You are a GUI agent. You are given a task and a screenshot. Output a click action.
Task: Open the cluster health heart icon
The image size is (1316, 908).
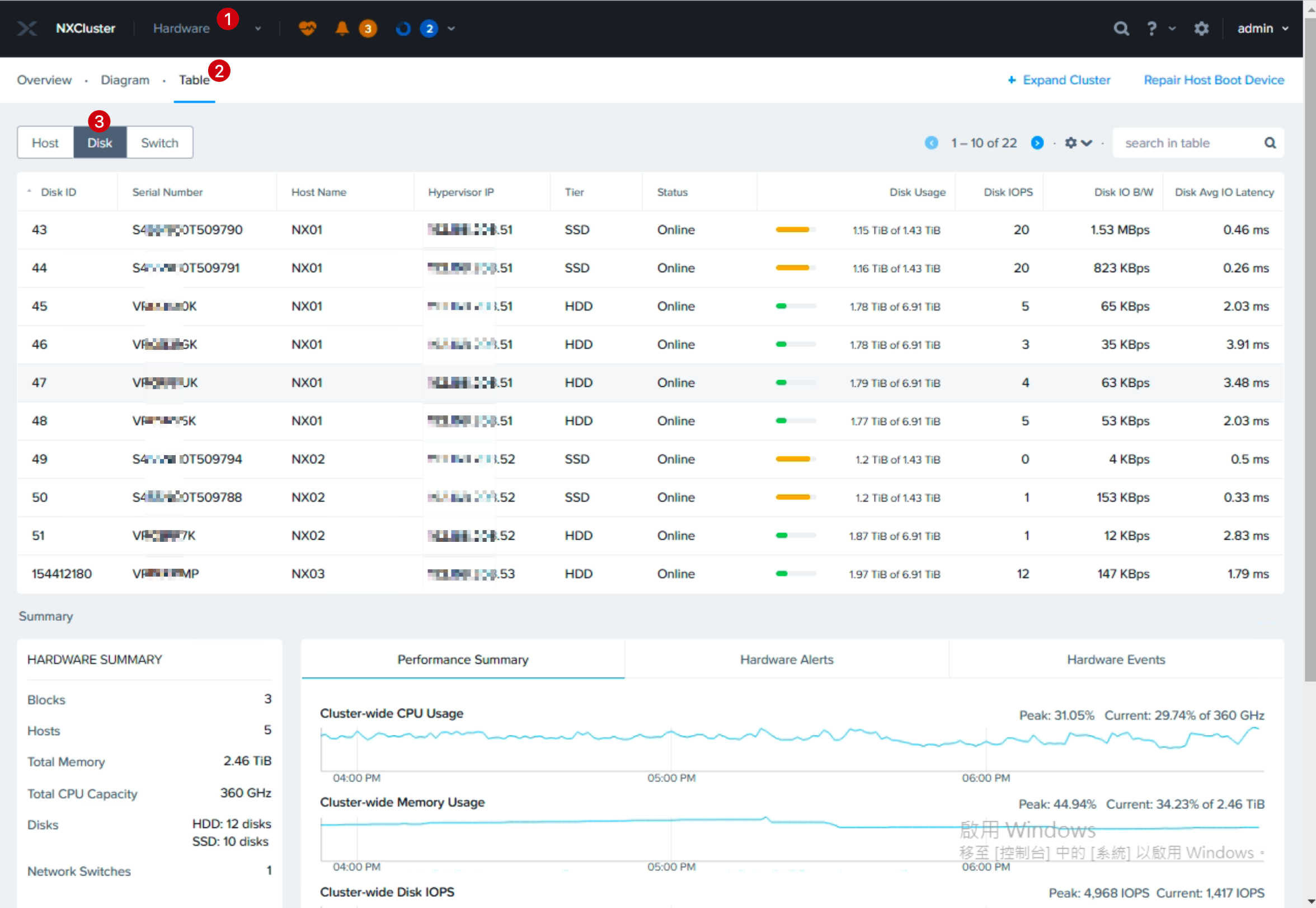click(308, 28)
